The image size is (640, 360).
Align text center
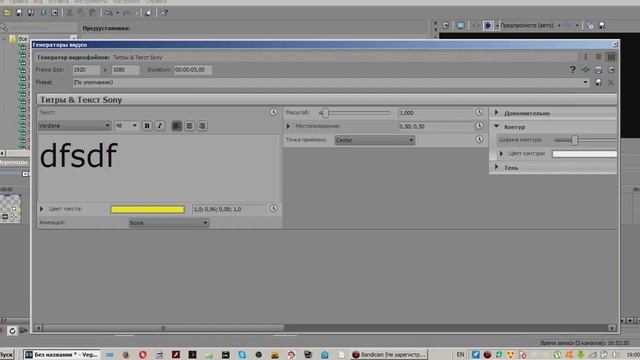click(x=189, y=126)
